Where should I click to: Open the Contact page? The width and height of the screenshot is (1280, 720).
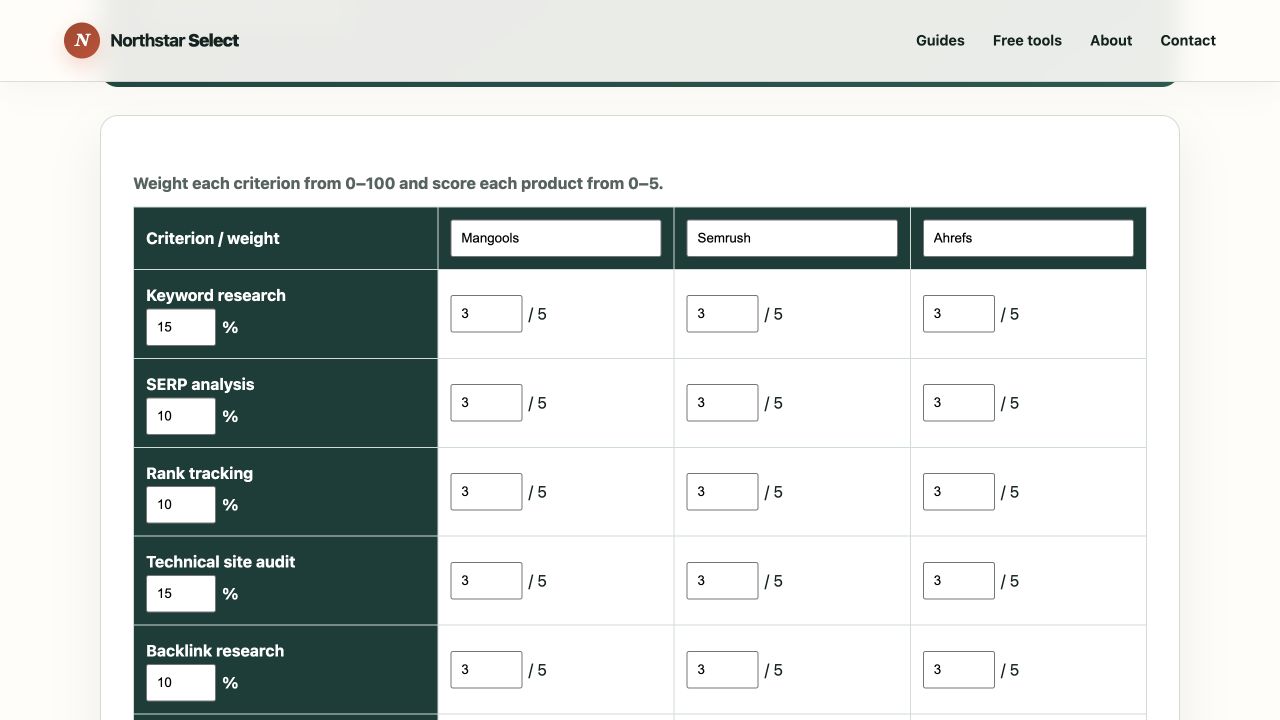1188,40
